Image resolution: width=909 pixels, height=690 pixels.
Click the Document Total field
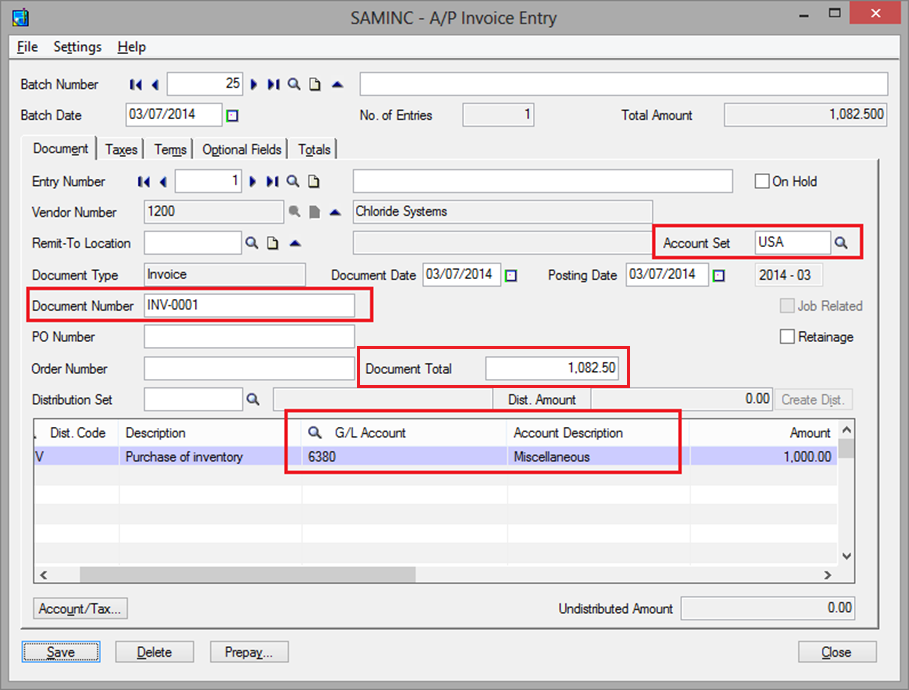click(x=552, y=368)
